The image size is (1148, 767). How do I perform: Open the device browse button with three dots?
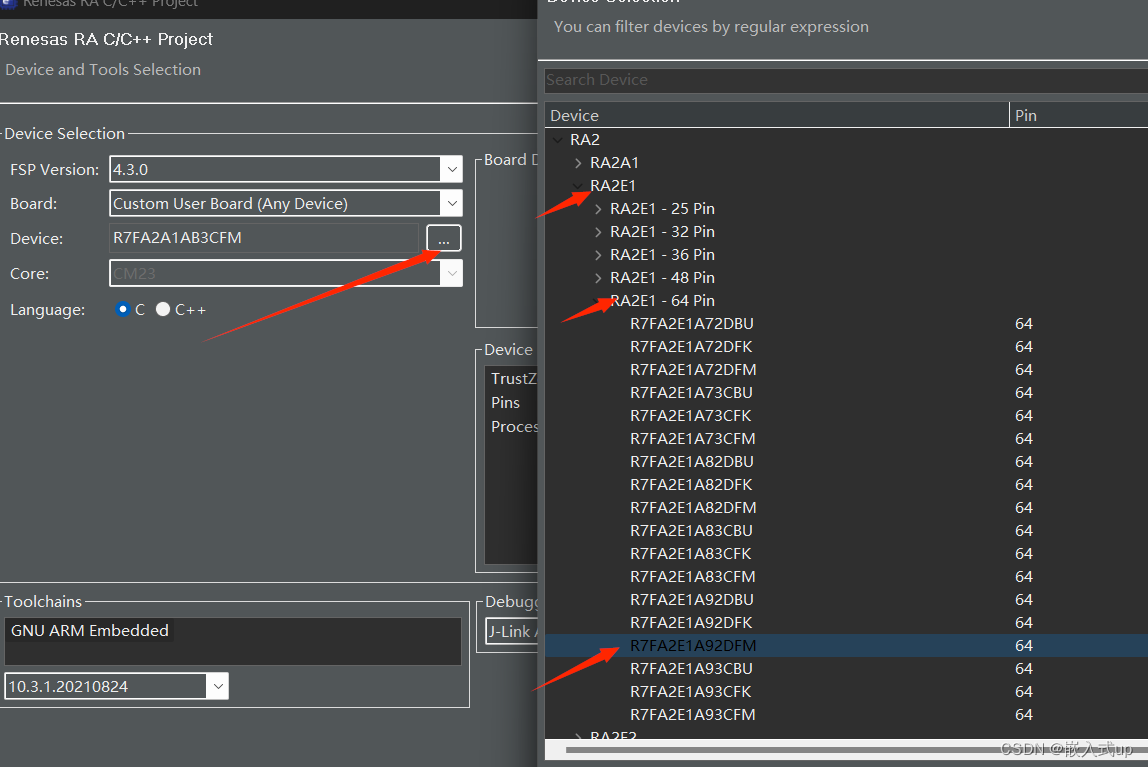click(444, 239)
